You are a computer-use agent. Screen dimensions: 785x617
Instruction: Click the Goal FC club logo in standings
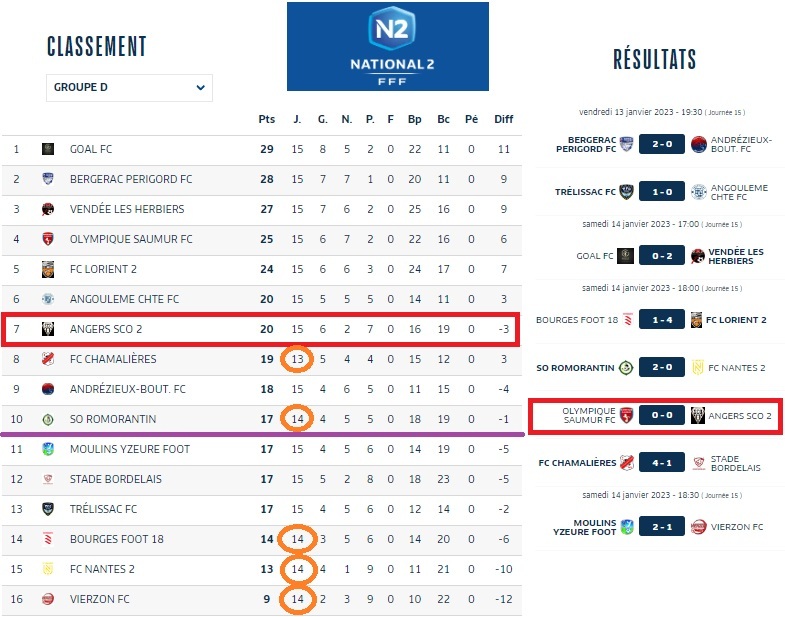pos(47,149)
